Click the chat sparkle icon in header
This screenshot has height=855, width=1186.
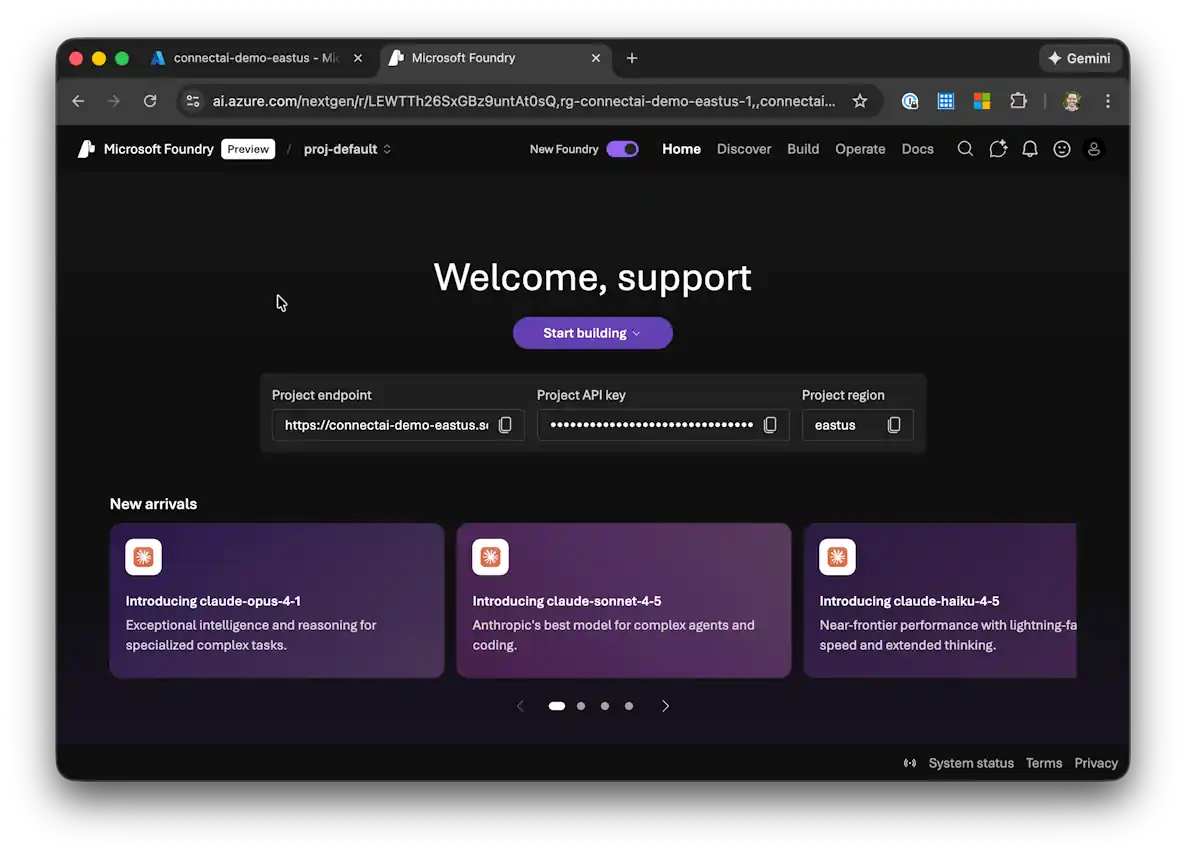pos(997,149)
